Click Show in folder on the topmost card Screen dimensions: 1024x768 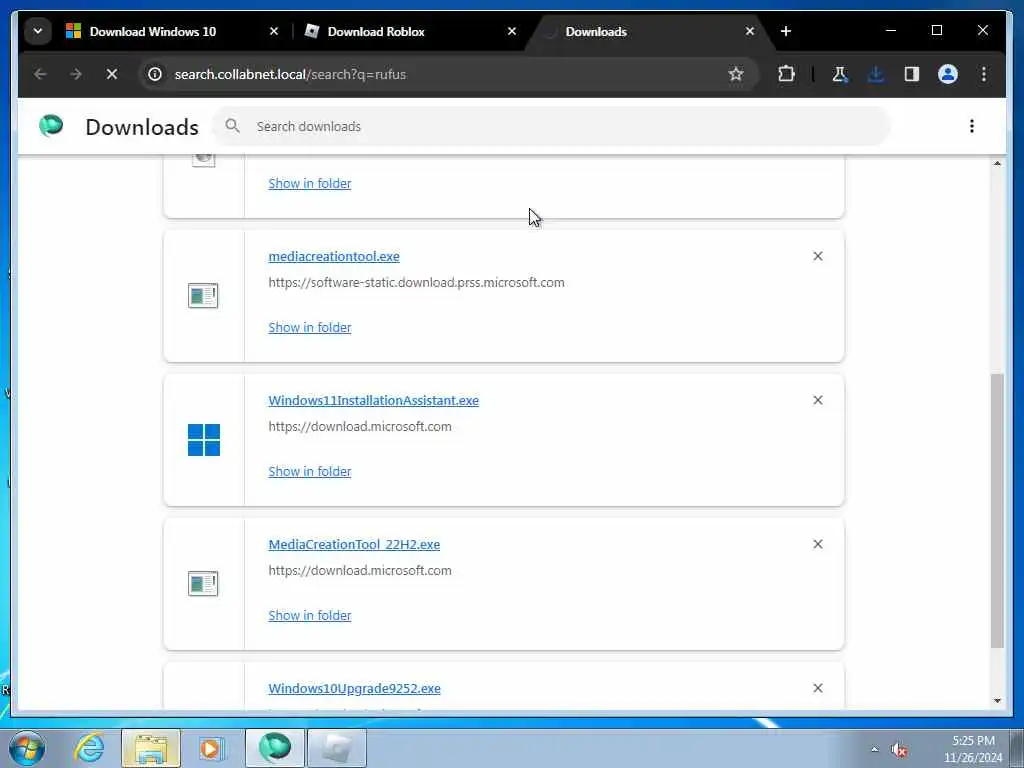310,184
